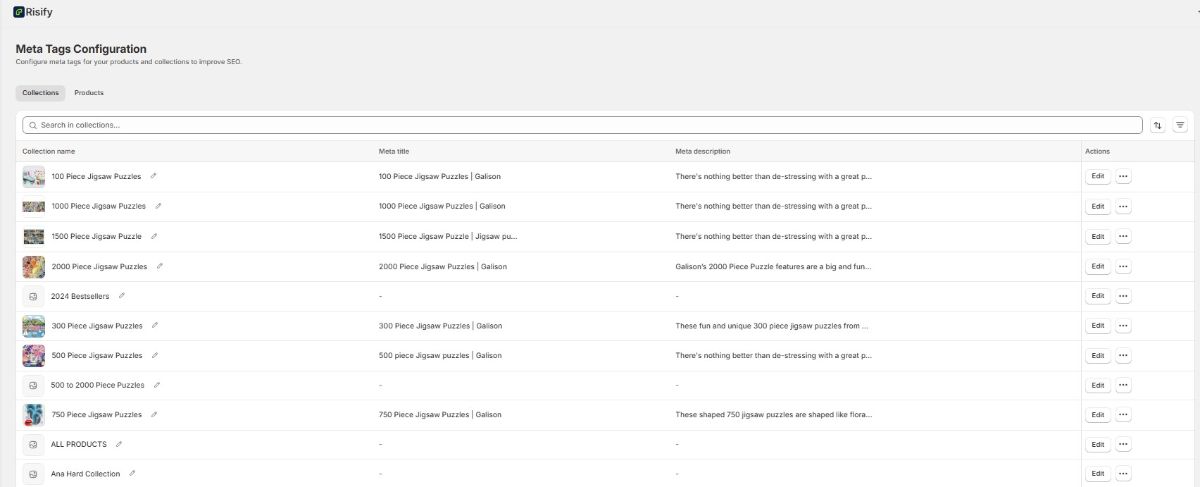This screenshot has height=487, width=1200.
Task: Open three-dot menu for 750 Piece Jigsaw Puzzles
Action: coord(1123,415)
